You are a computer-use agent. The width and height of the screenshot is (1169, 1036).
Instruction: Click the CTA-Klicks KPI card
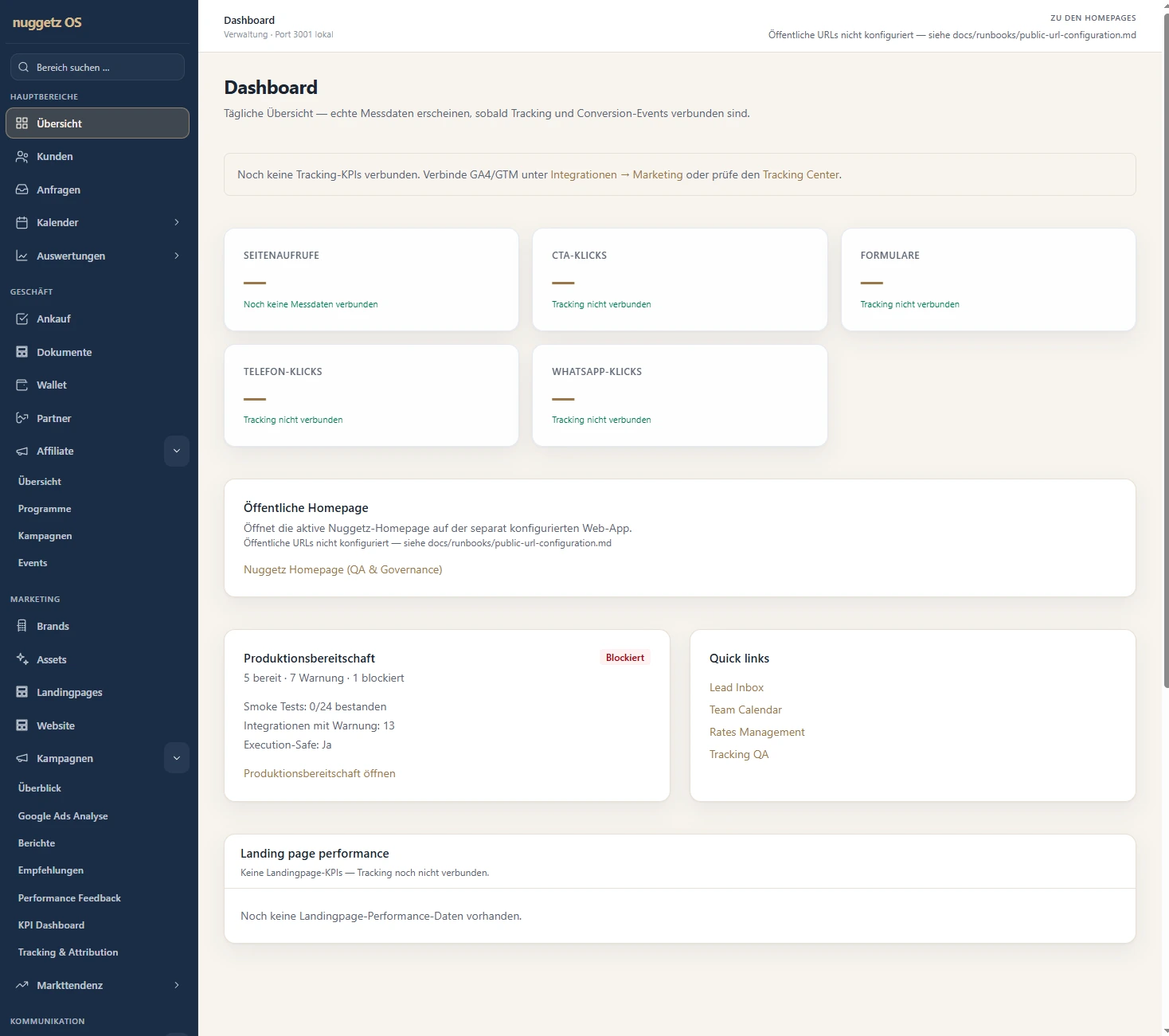(x=679, y=280)
